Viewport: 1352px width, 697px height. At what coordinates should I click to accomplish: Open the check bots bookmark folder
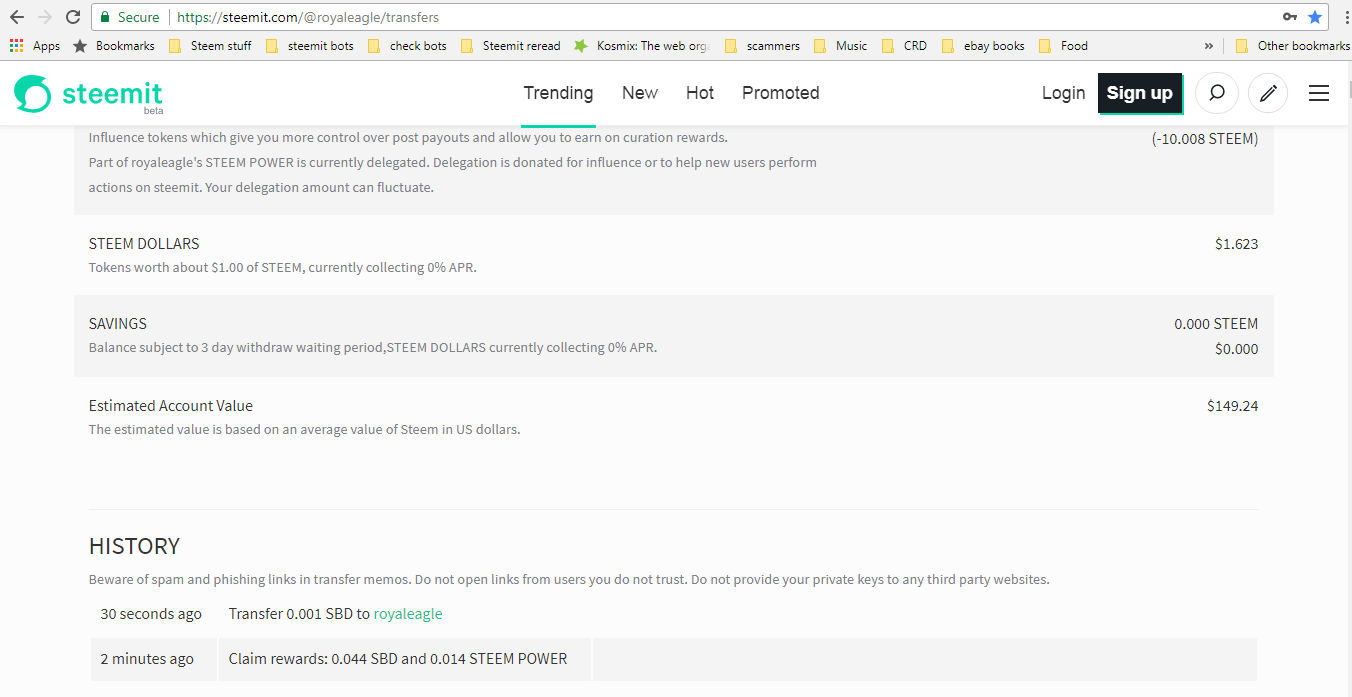407,46
